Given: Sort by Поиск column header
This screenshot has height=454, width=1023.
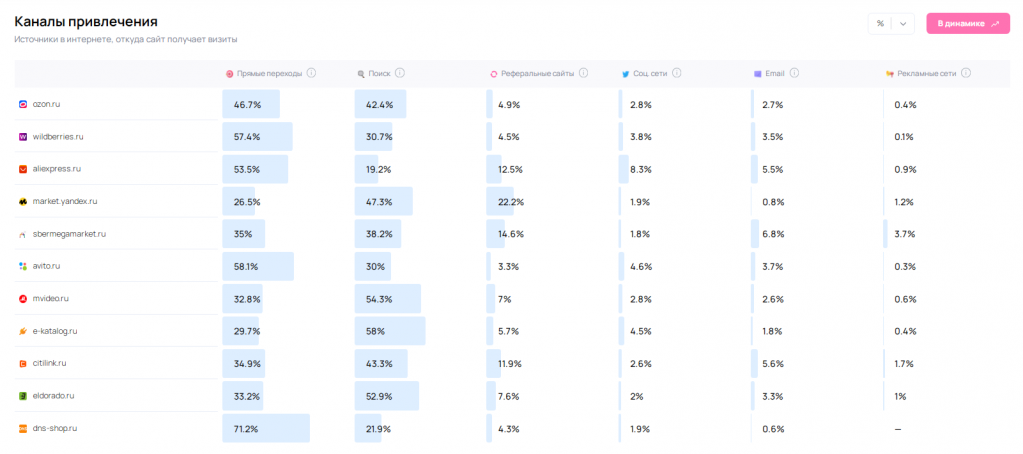Looking at the screenshot, I should tap(379, 73).
